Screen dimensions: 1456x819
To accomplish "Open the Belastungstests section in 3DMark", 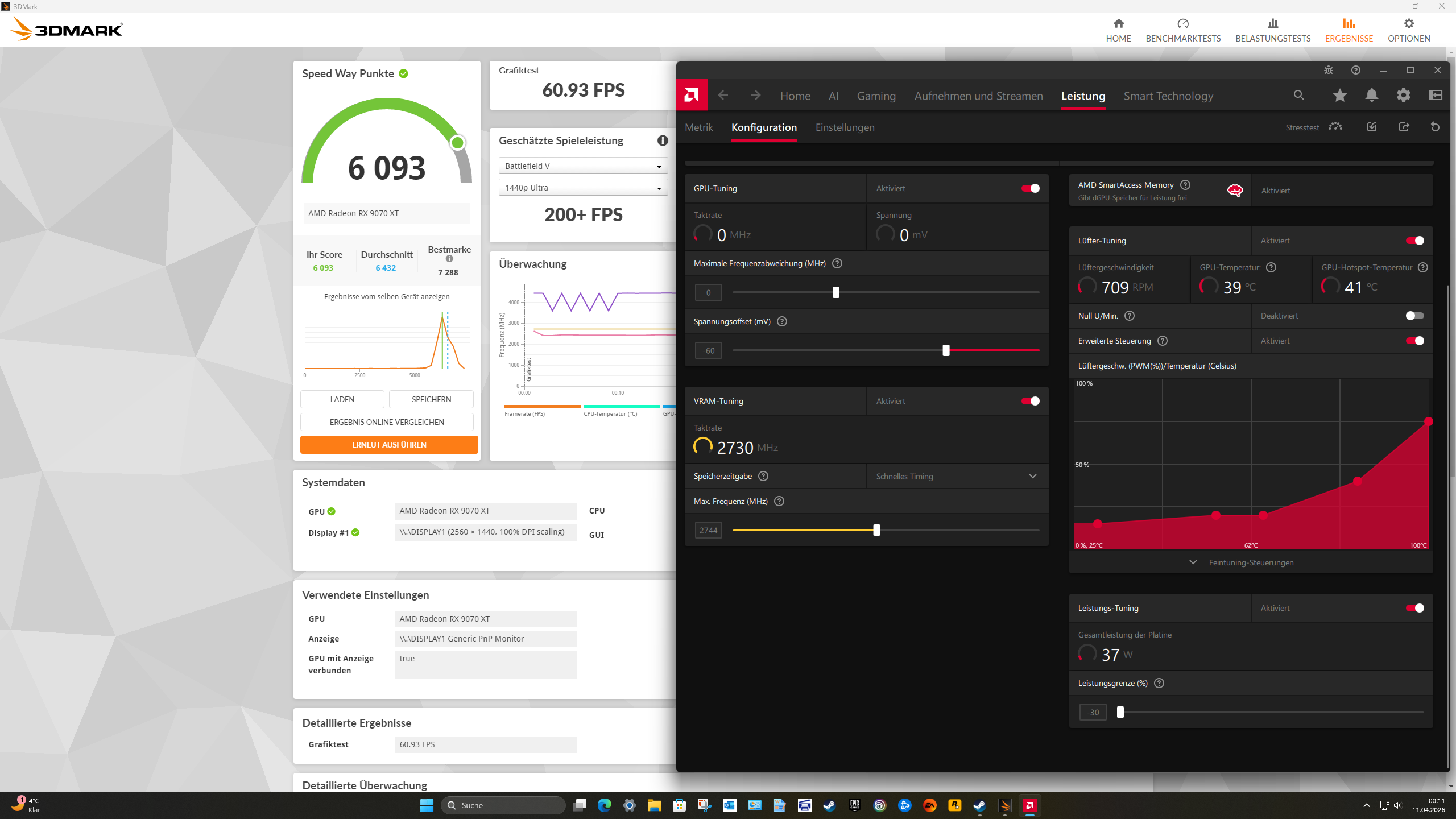I will click(x=1273, y=30).
